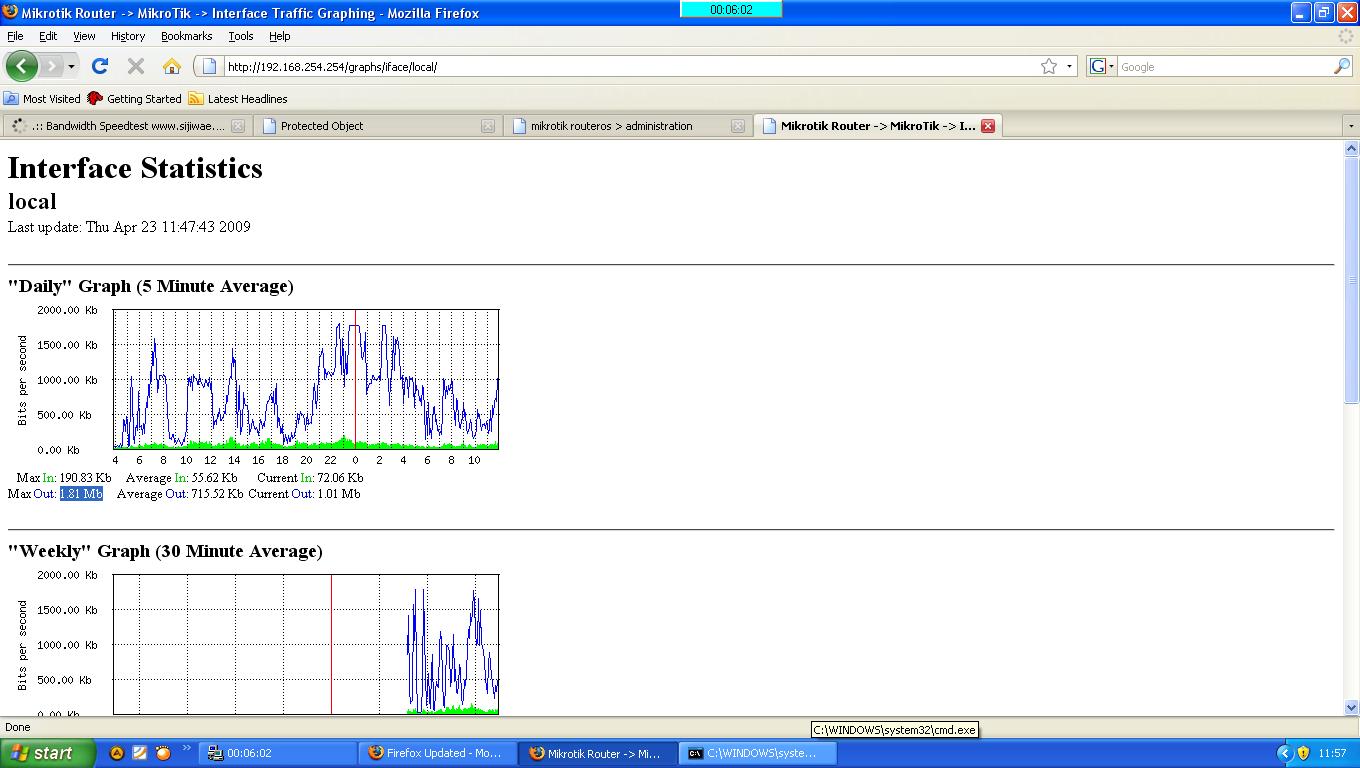Click the page scrollbar down arrow
The width and height of the screenshot is (1360, 768).
(x=1351, y=707)
